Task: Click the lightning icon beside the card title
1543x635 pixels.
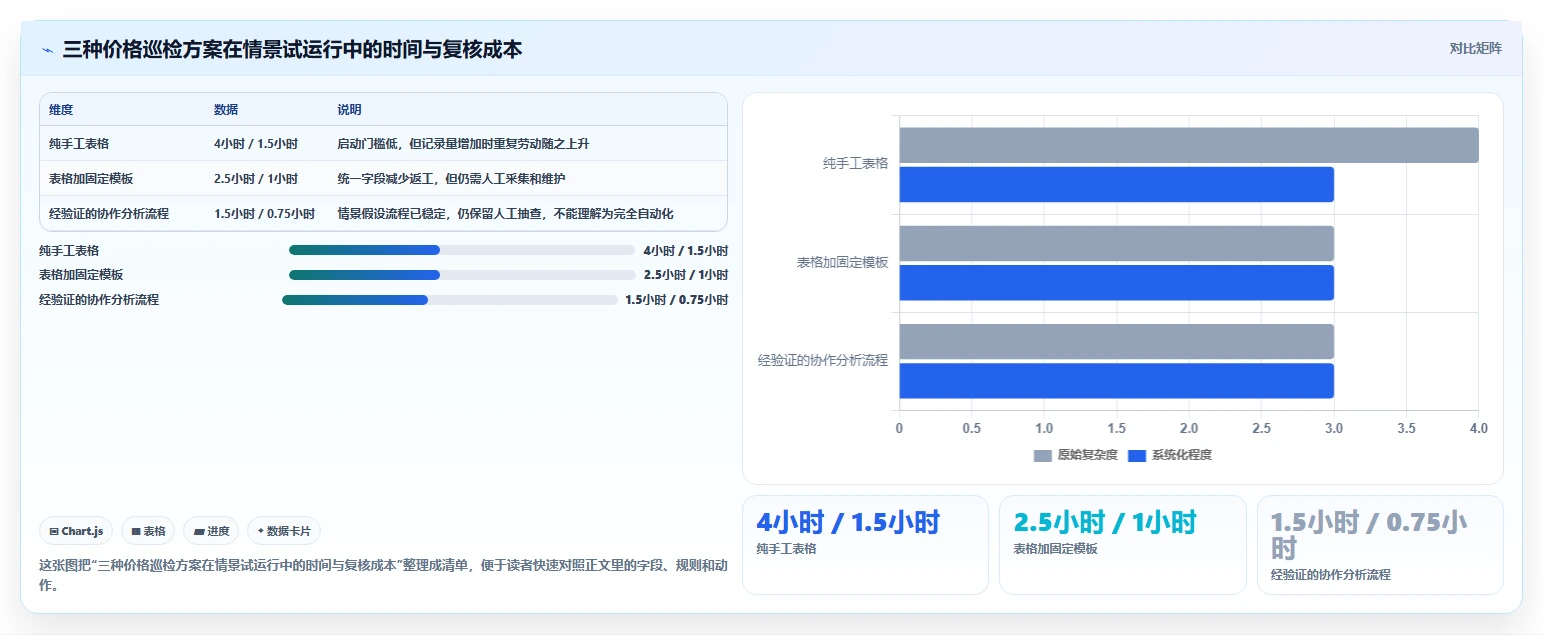Action: [47, 49]
